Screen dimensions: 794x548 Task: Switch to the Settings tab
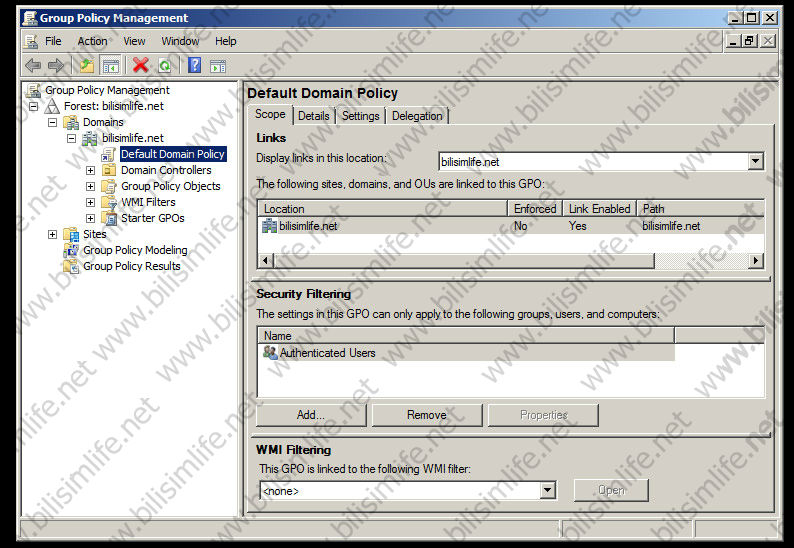(360, 116)
